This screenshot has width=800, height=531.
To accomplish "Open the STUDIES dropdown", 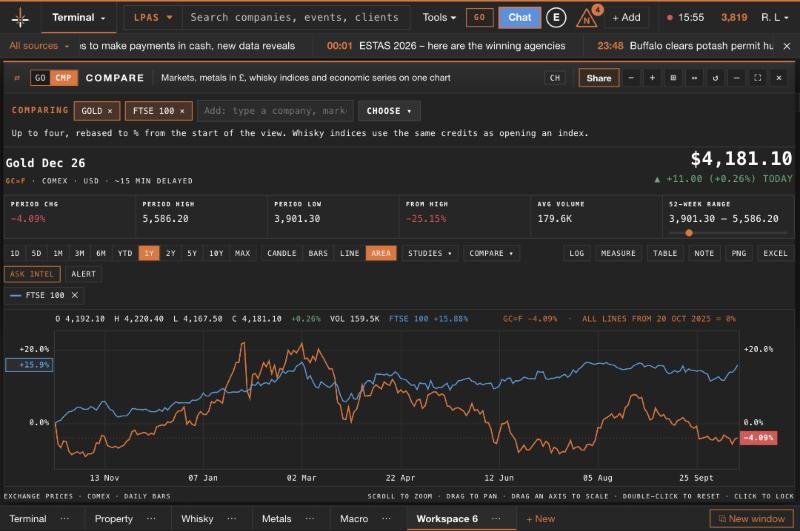I will (x=430, y=254).
